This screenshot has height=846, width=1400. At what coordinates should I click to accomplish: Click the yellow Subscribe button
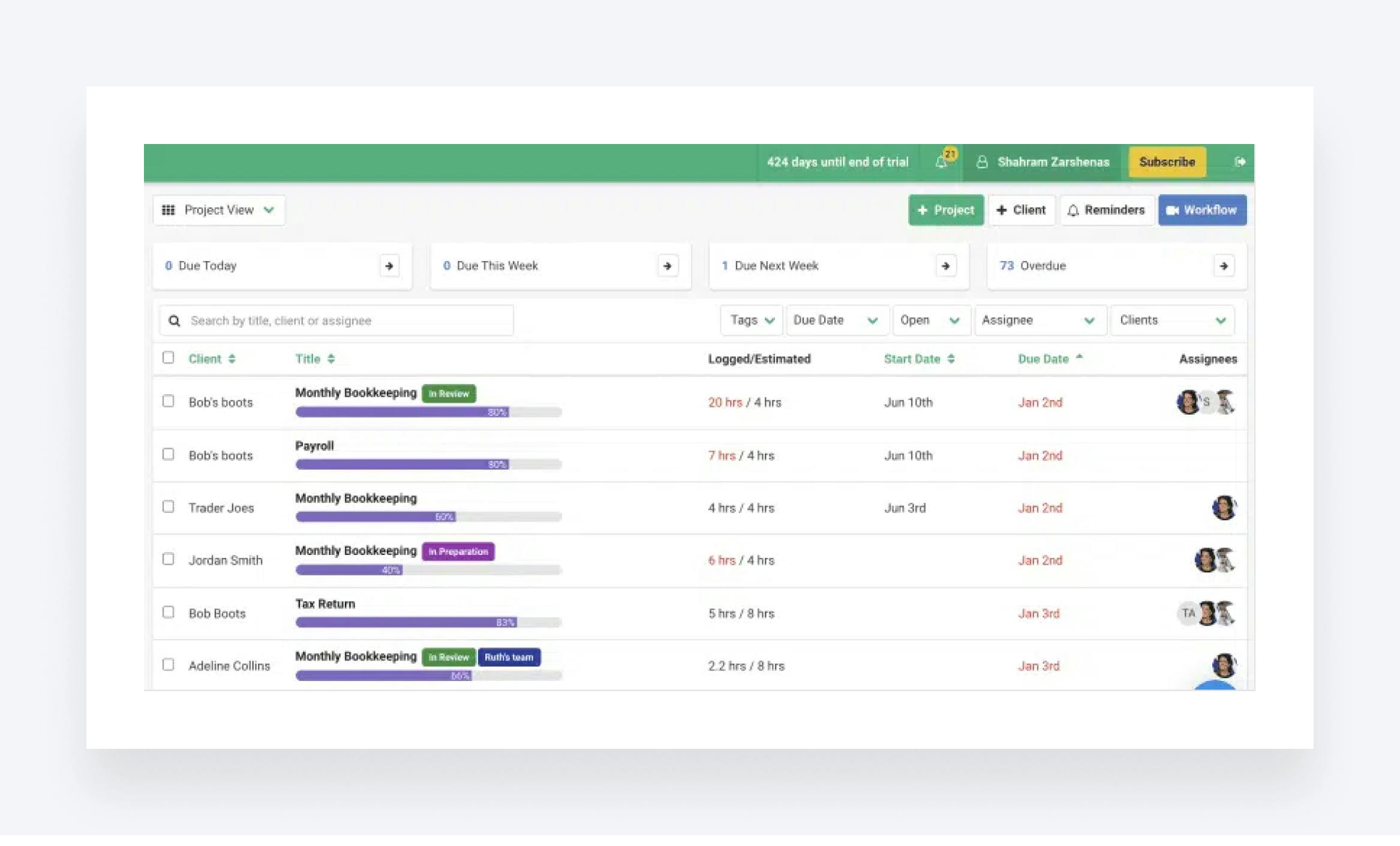[x=1167, y=162]
